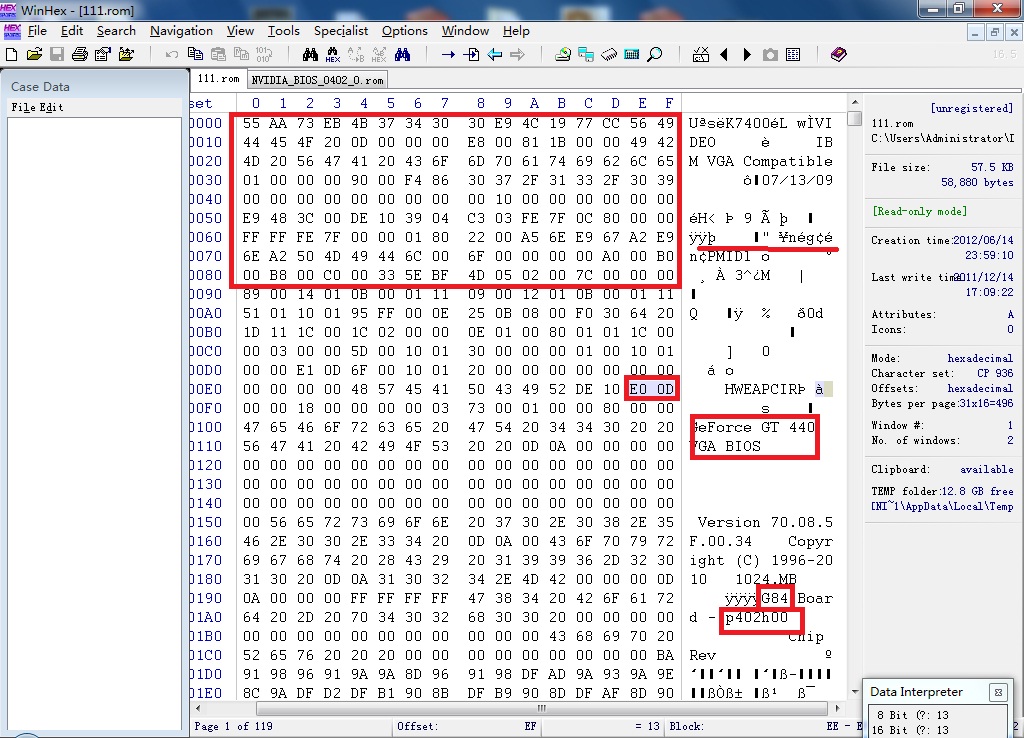Click the Save floppy disk icon
Screen dimensions: 1024x738
point(57,55)
